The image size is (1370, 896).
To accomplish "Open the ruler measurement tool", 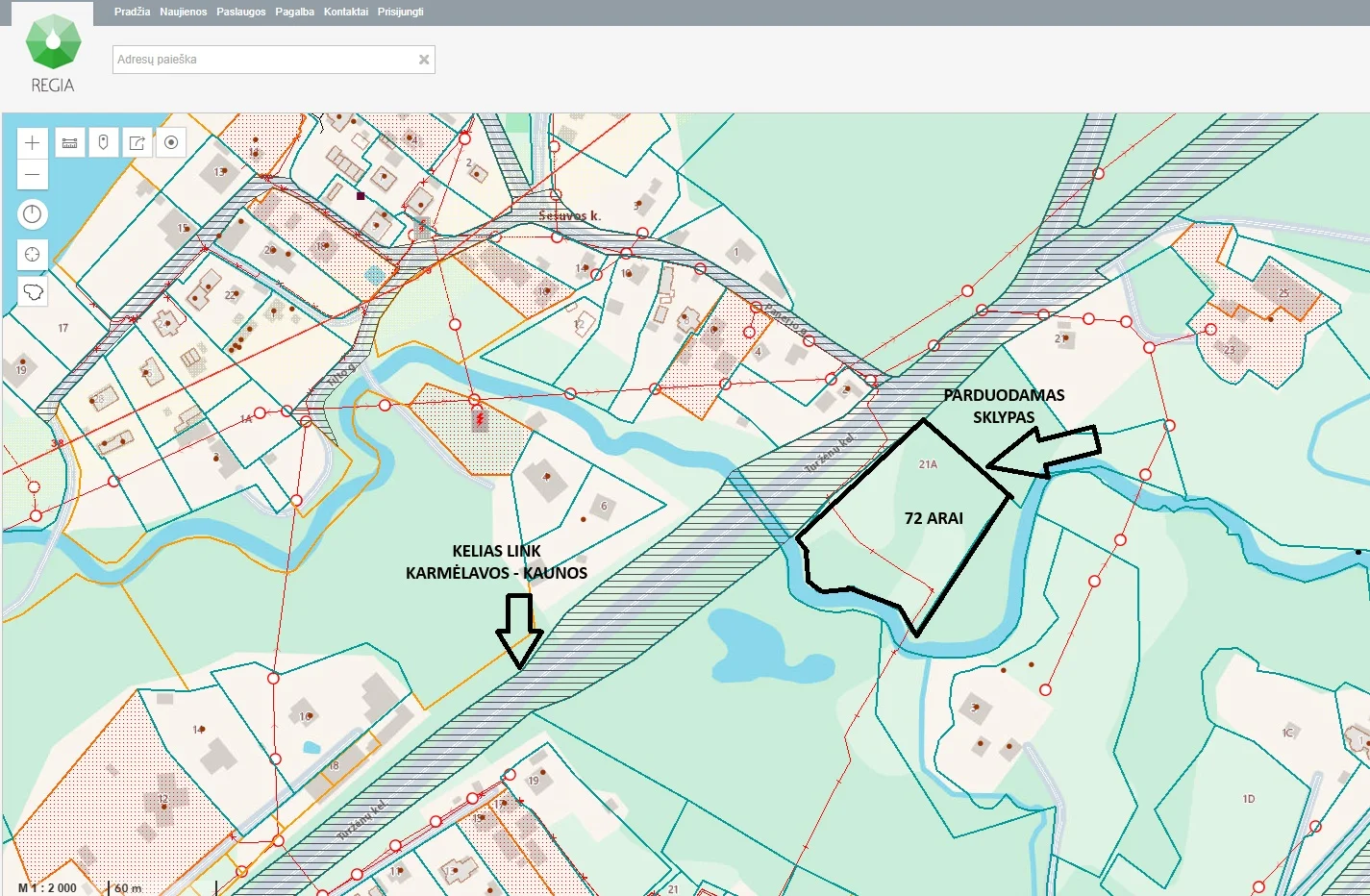I will 69,142.
